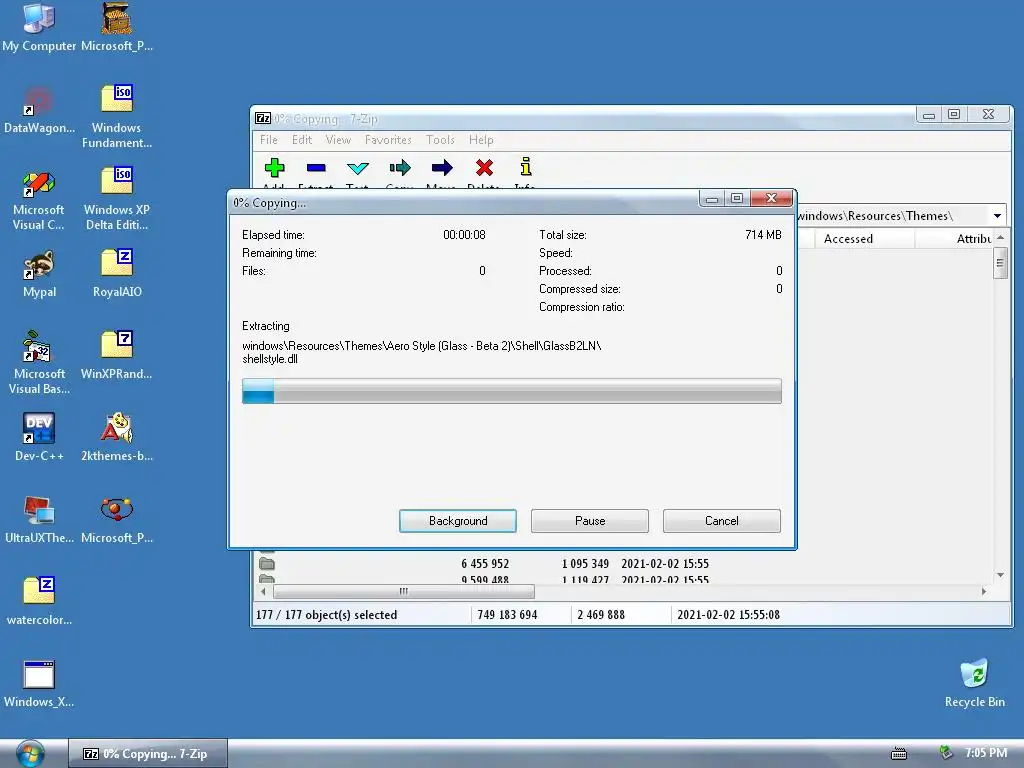1024x768 pixels.
Task: Click the Copy arrow icon in 7-Zip
Action: [x=400, y=168]
